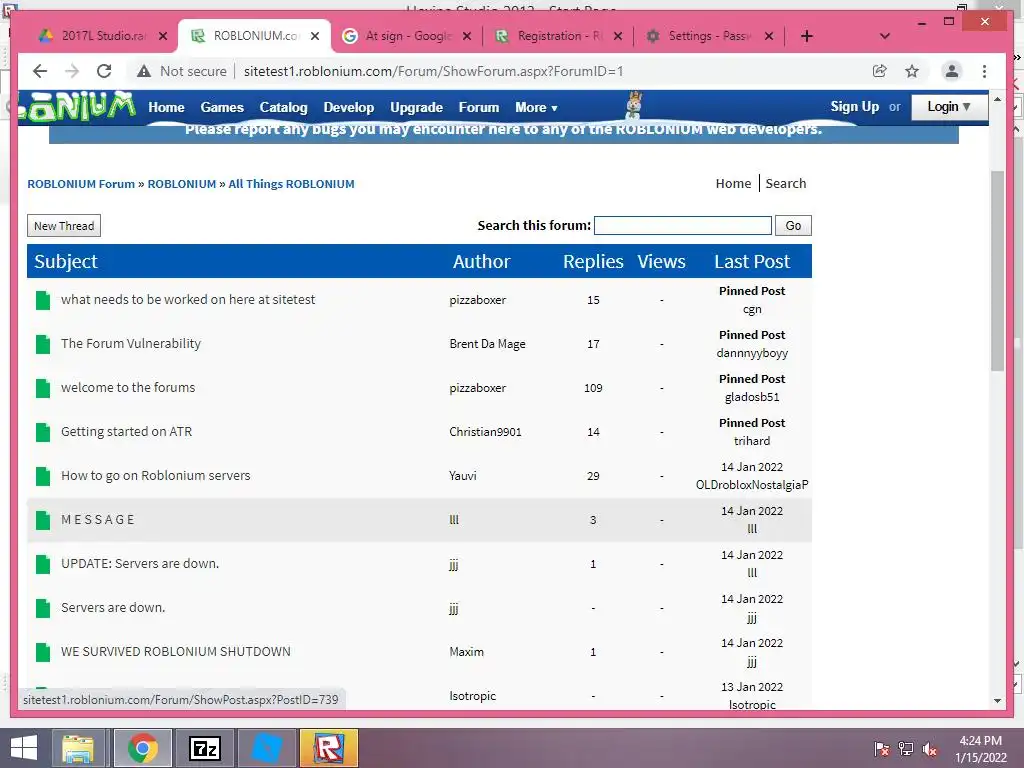Screen dimensions: 1024x768
Task: Click the forward navigation arrow
Action: pyautogui.click(x=72, y=71)
